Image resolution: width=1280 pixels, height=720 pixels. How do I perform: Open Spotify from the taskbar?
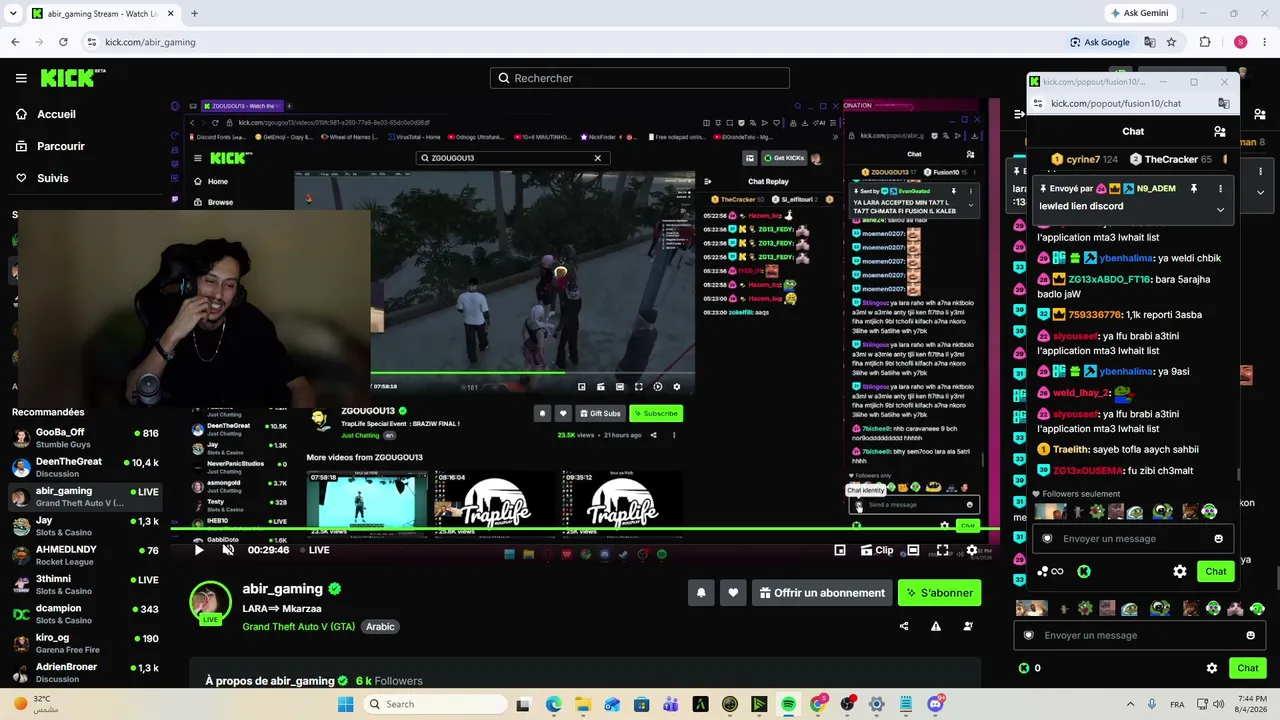(788, 704)
